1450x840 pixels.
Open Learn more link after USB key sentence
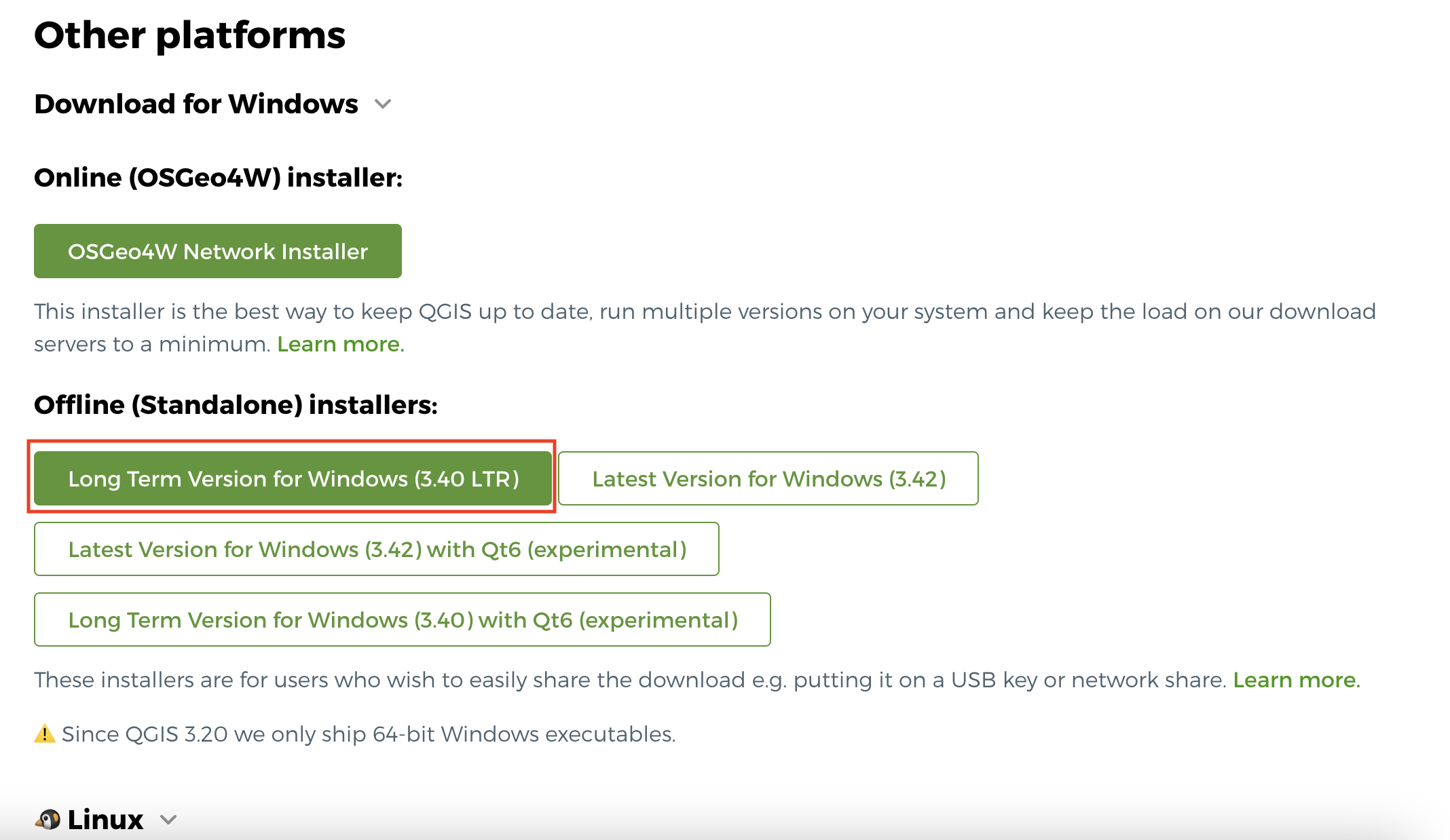pos(1296,680)
